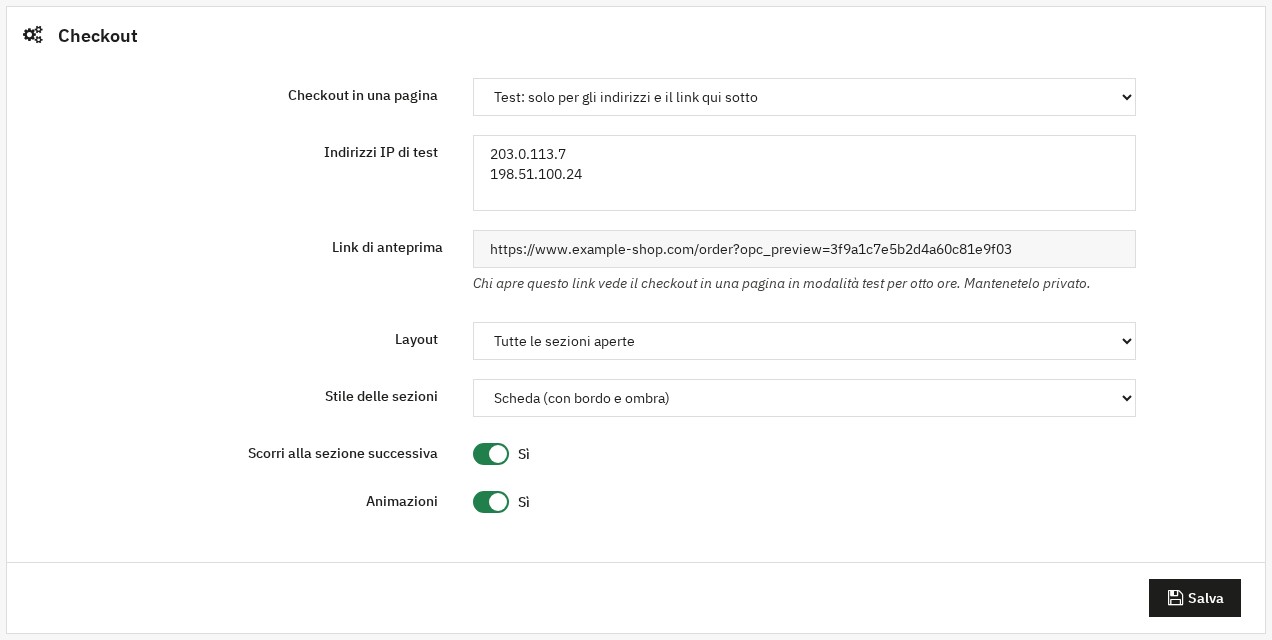This screenshot has height=640, width=1272.
Task: Click the help text below preview link
Action: [781, 284]
